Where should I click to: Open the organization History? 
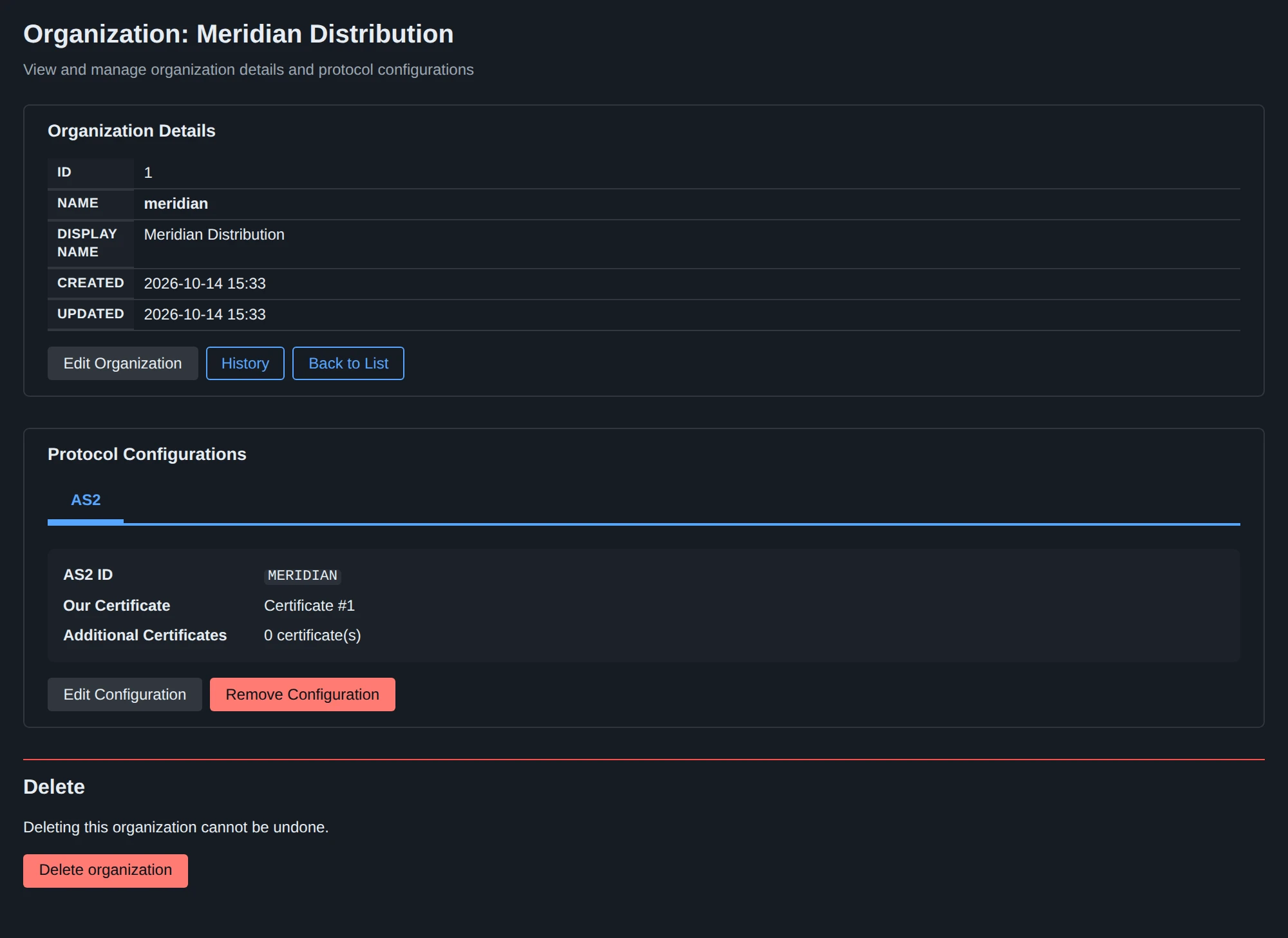[x=245, y=363]
